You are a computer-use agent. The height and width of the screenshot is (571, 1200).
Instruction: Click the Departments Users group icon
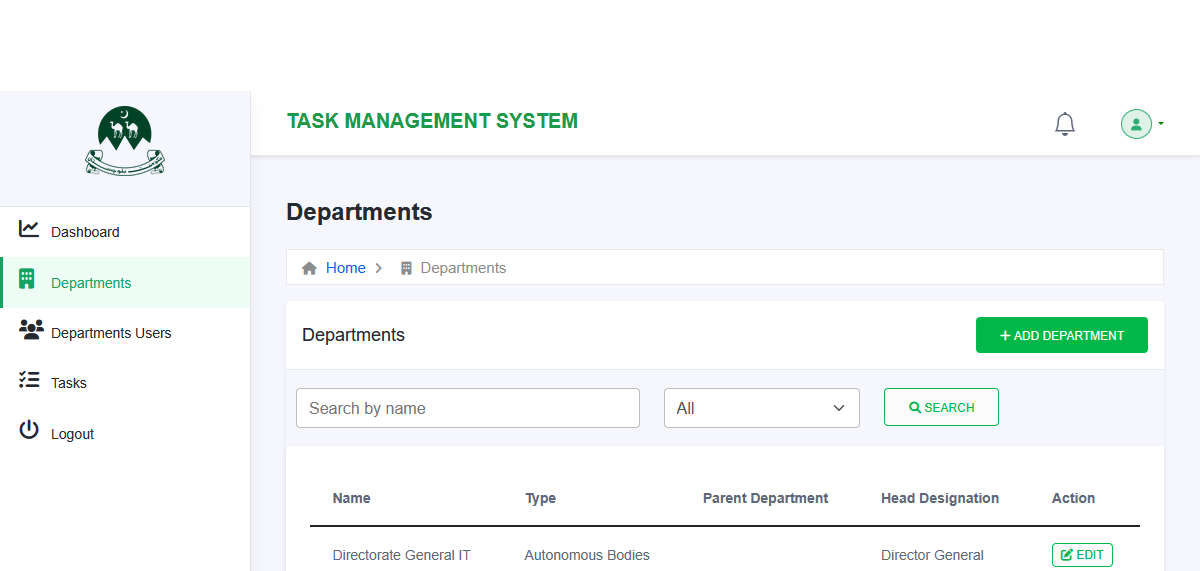[31, 329]
